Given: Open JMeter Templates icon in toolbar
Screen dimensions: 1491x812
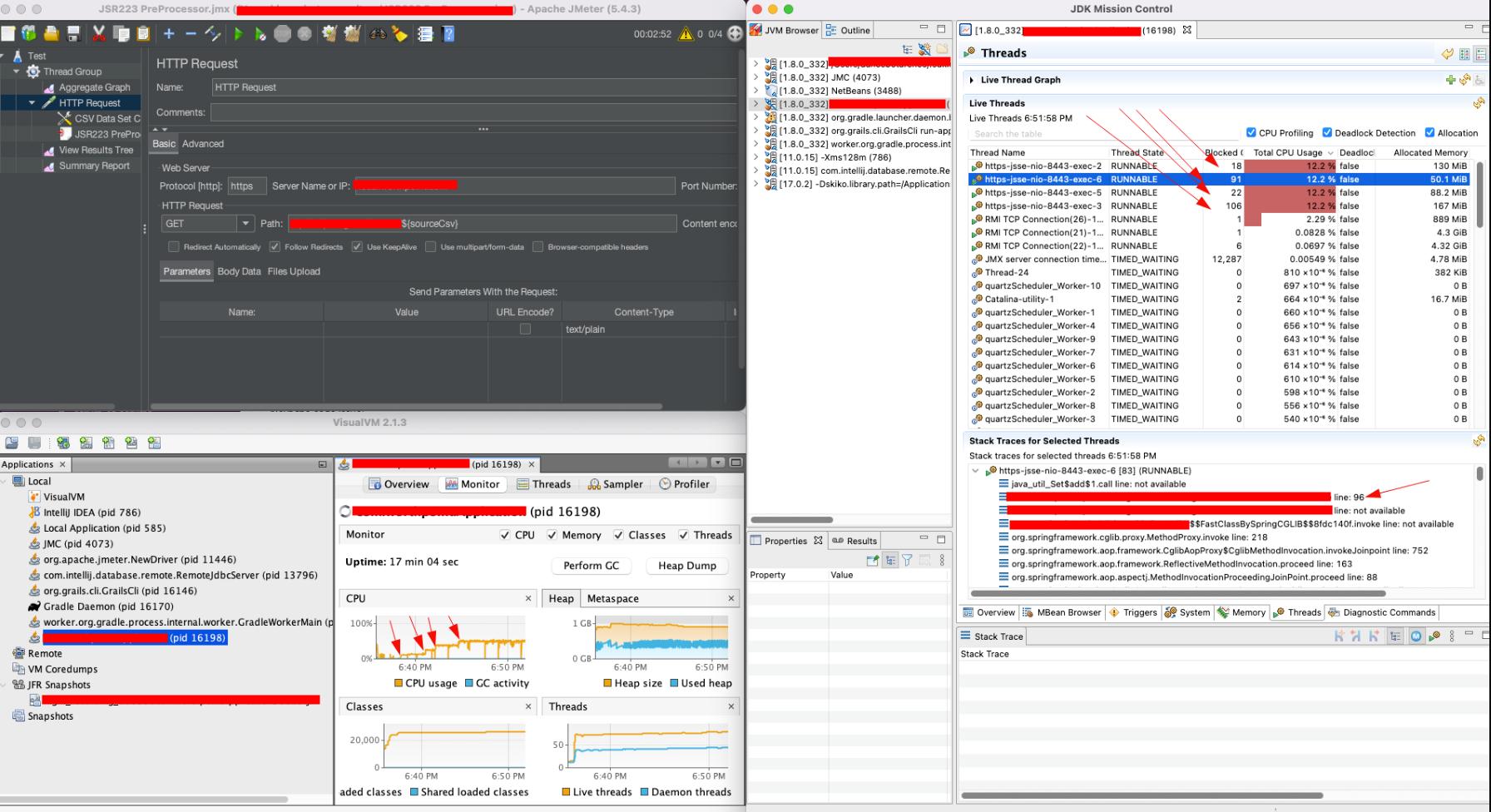Looking at the screenshot, I should pyautogui.click(x=29, y=33).
